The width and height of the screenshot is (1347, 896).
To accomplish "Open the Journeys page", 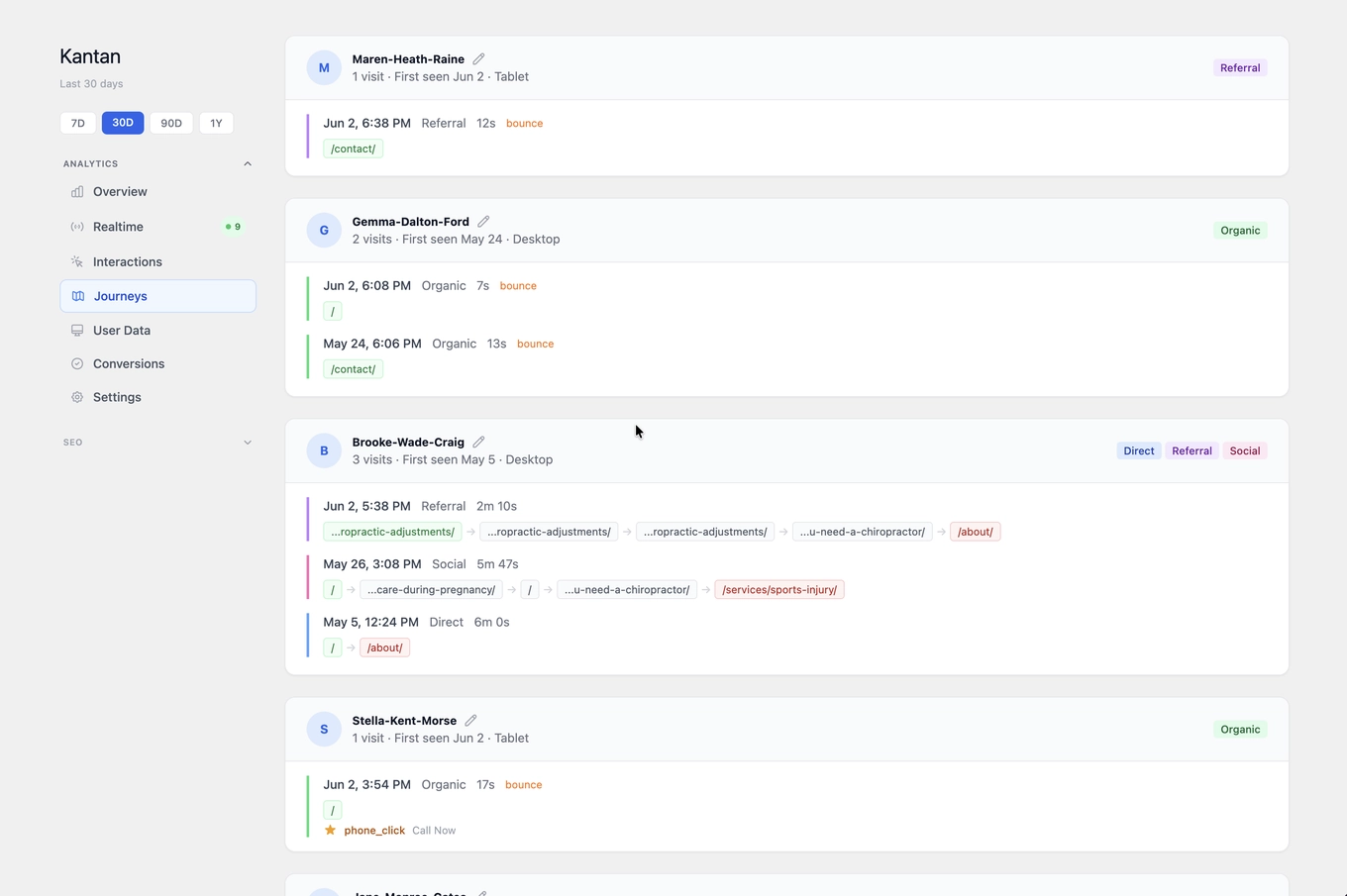I will [158, 296].
